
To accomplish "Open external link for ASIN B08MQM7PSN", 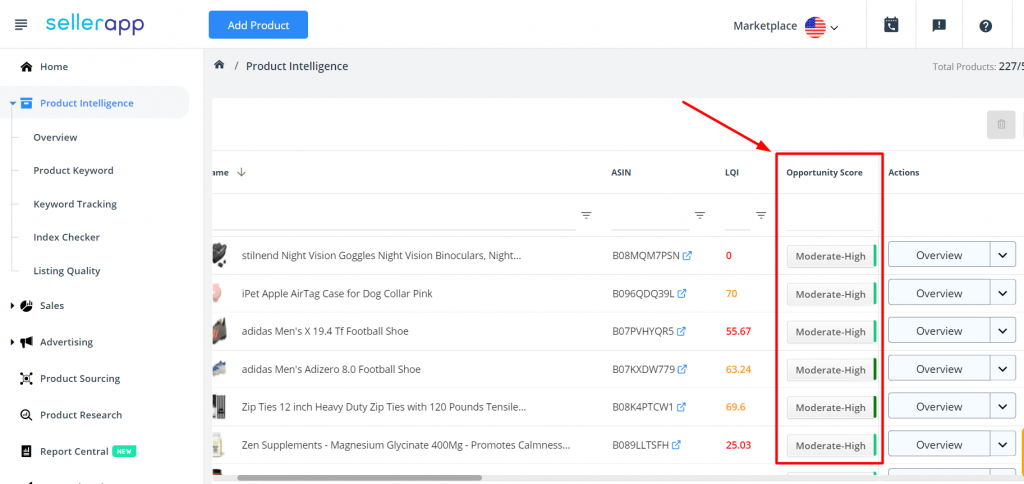I will click(687, 256).
